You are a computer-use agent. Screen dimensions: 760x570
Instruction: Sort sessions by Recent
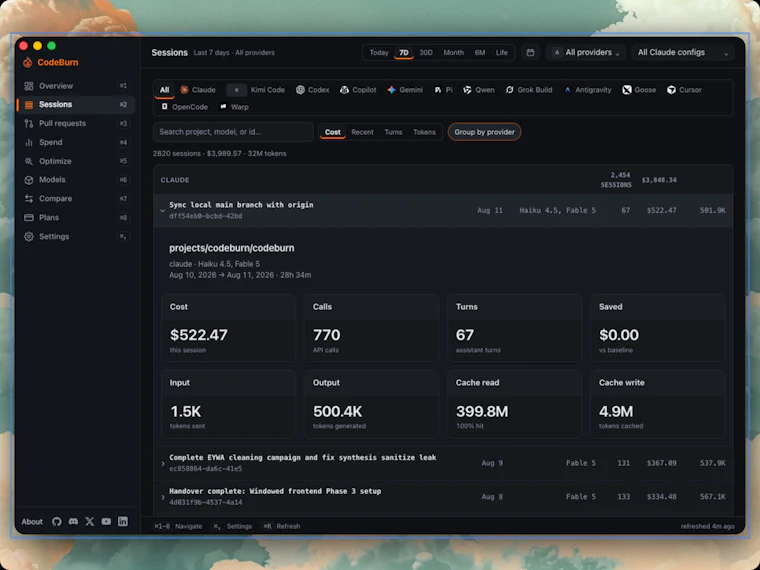click(362, 132)
